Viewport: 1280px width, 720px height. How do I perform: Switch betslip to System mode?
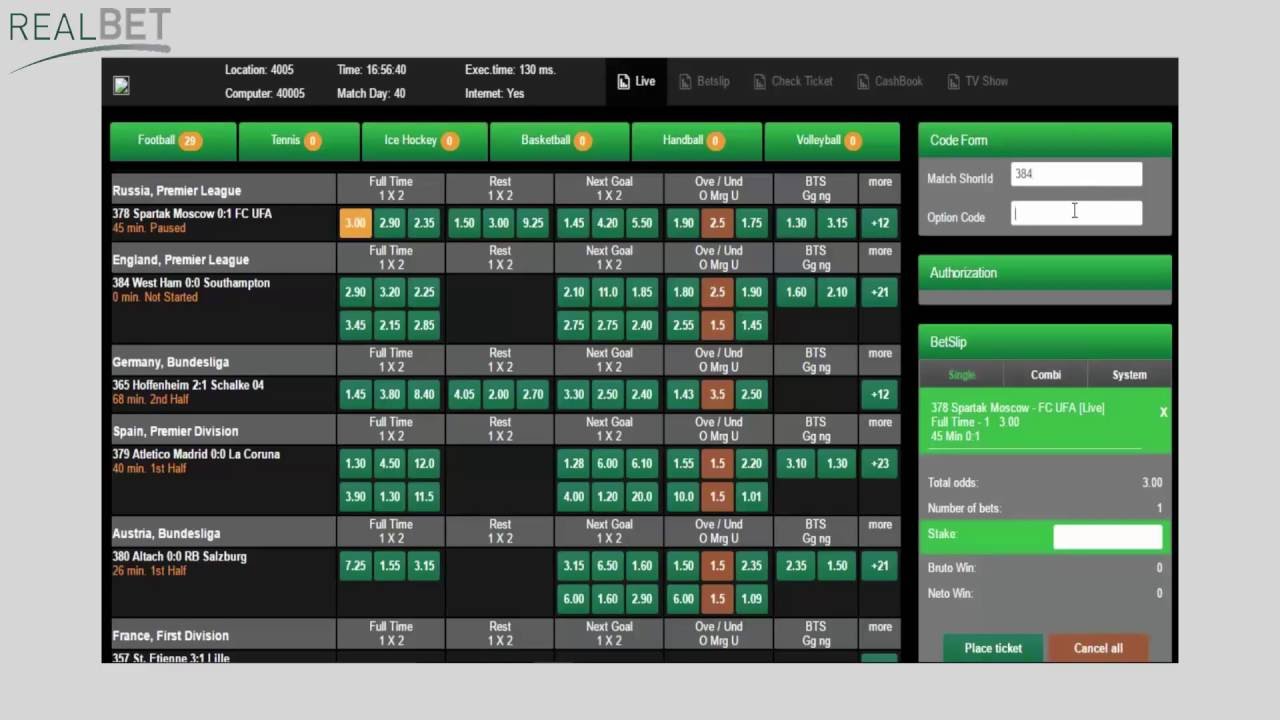1130,375
